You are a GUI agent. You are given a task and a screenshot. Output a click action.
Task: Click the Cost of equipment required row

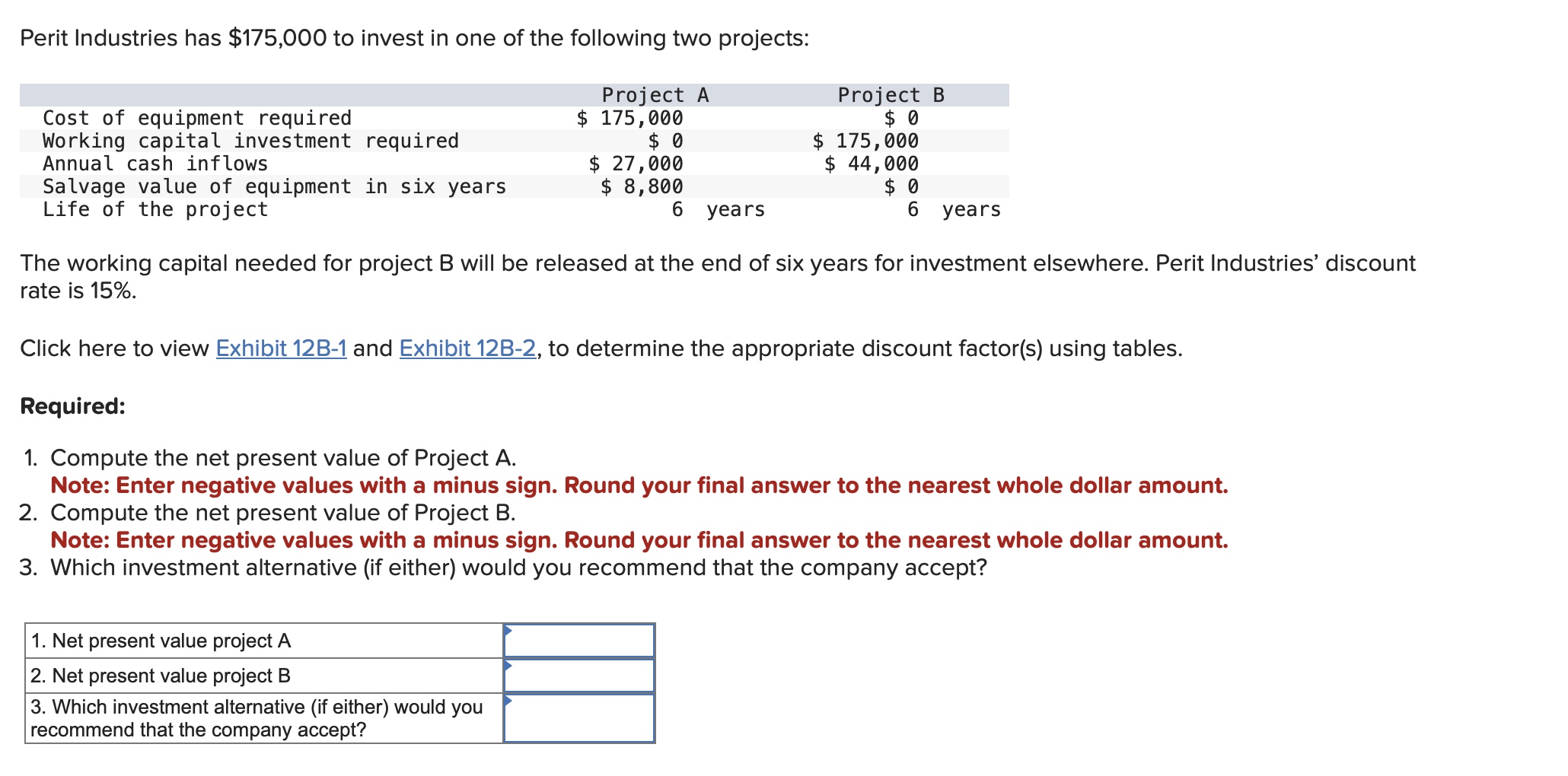point(196,117)
